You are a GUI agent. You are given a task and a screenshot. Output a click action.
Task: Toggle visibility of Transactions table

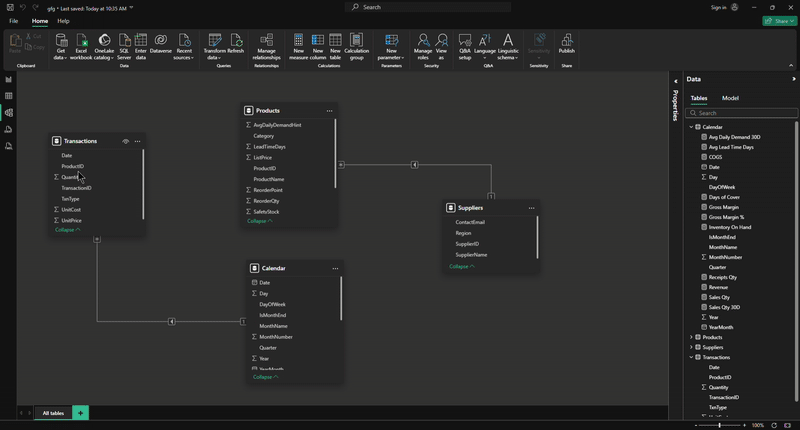coord(126,141)
